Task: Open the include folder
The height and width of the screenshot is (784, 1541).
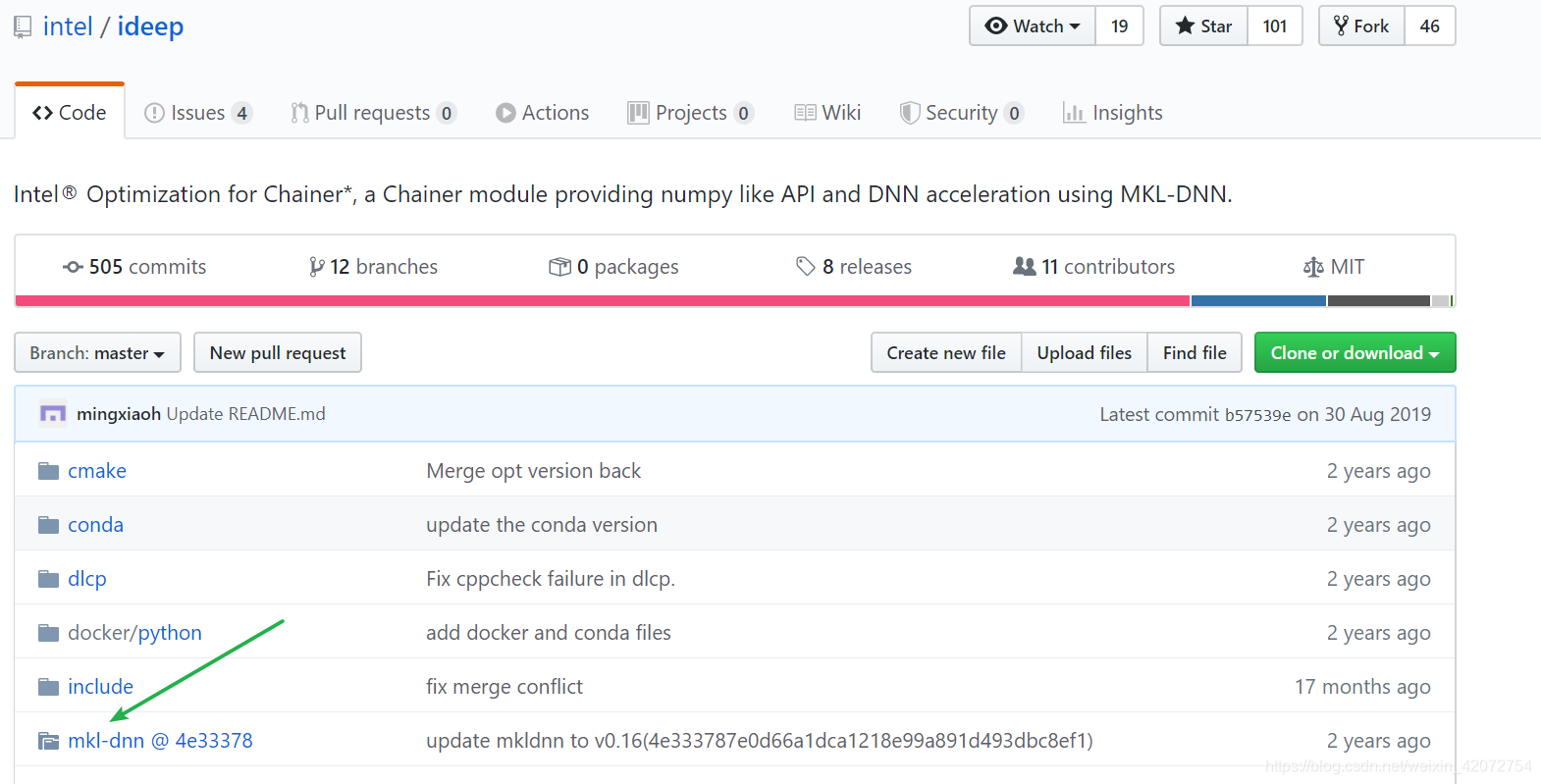Action: pos(100,687)
